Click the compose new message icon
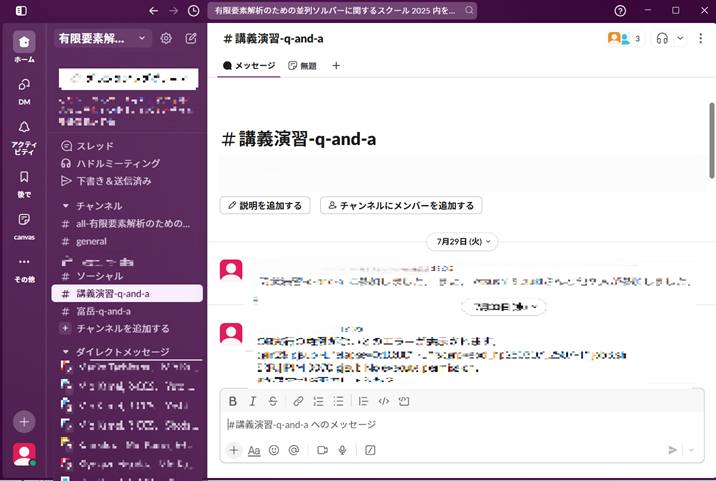Screen dimensions: 716x481 [x=191, y=38]
